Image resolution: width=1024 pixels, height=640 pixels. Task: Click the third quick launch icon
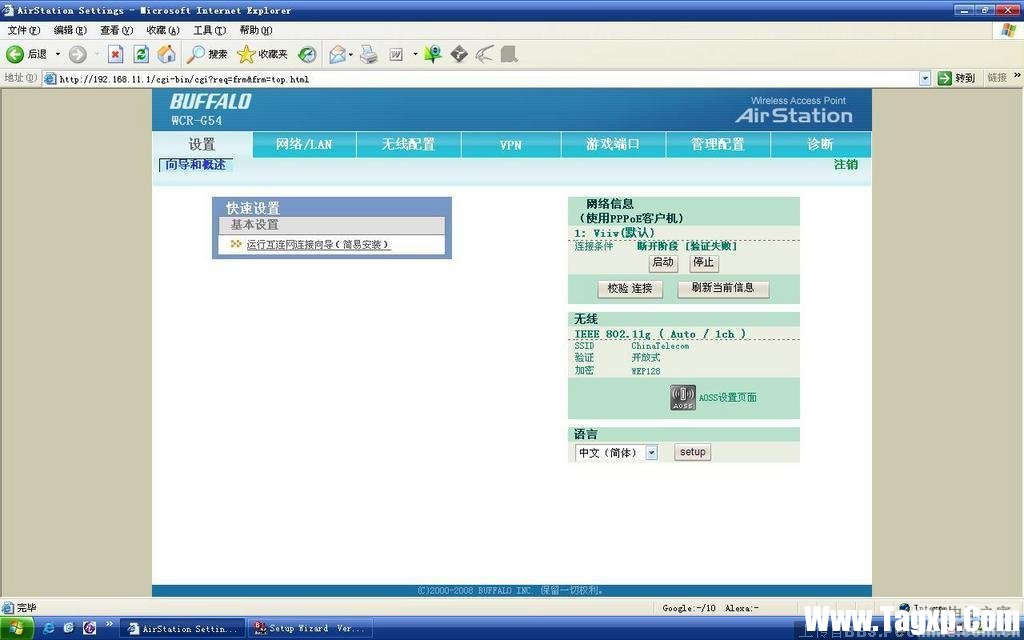point(89,628)
